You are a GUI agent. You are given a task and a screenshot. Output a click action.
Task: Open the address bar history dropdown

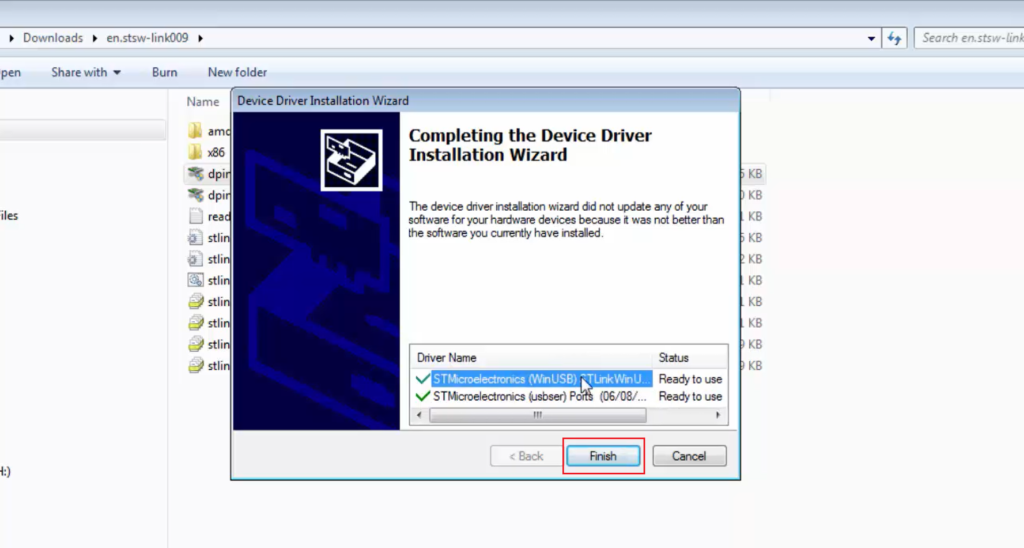click(871, 39)
